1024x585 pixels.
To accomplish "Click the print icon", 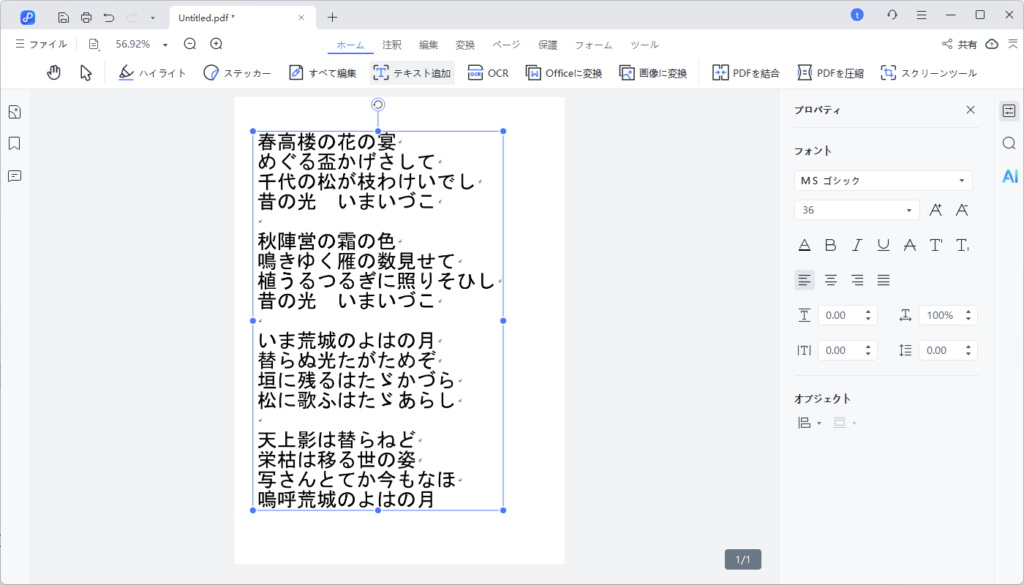I will click(x=86, y=15).
